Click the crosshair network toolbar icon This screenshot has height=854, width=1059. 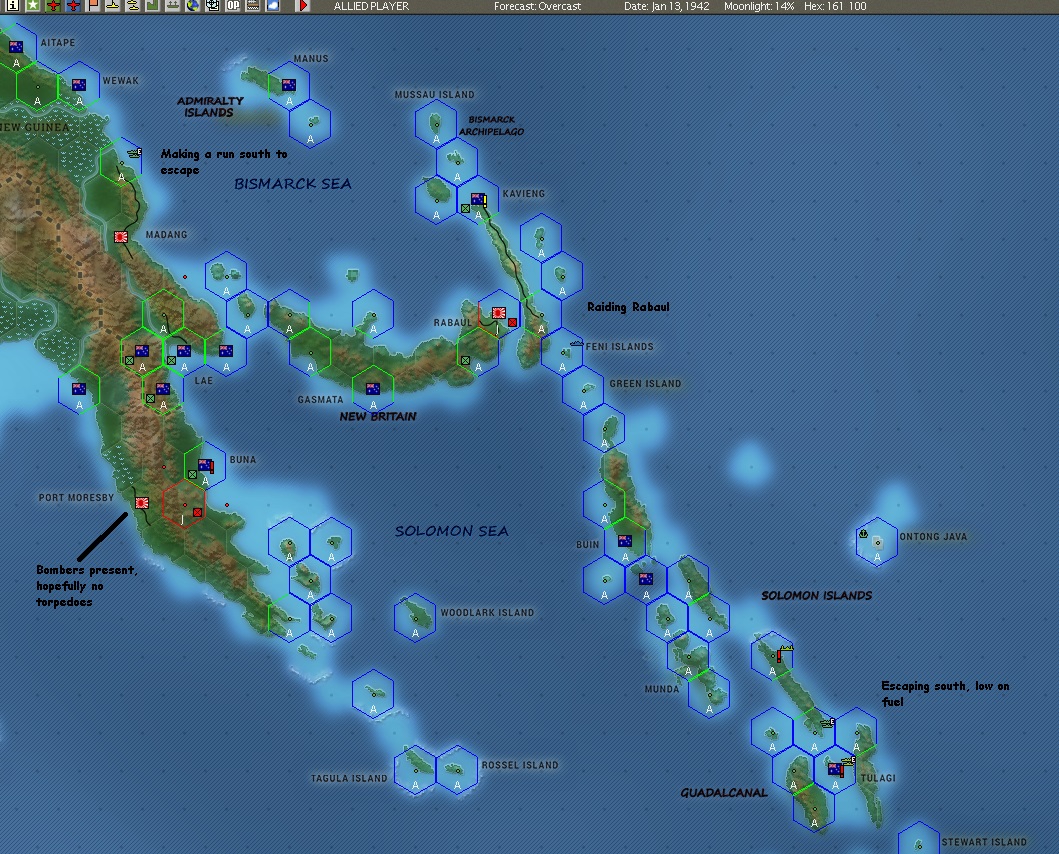[x=213, y=5]
